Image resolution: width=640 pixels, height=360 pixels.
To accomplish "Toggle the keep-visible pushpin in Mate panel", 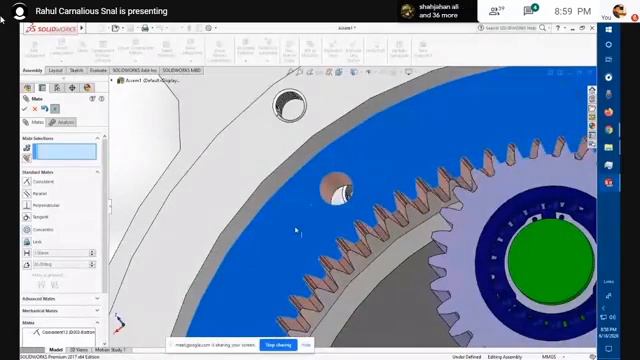I will click(55, 109).
